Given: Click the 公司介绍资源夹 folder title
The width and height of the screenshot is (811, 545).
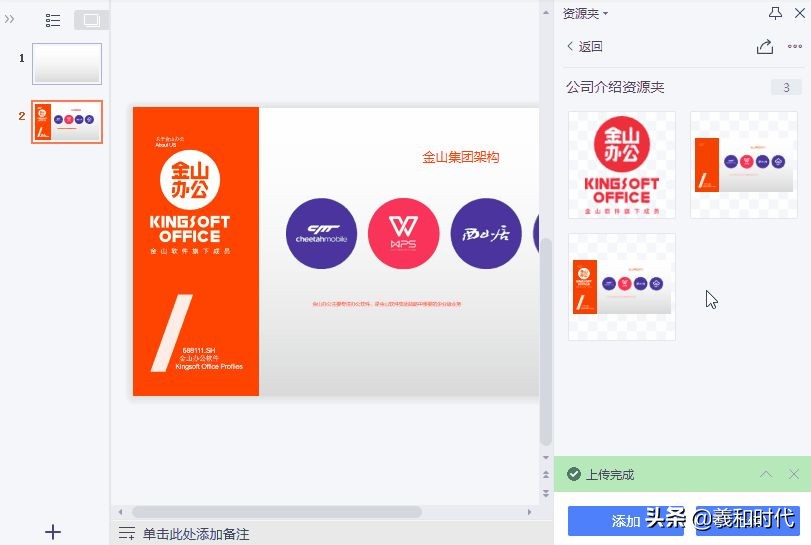Looking at the screenshot, I should tap(615, 87).
